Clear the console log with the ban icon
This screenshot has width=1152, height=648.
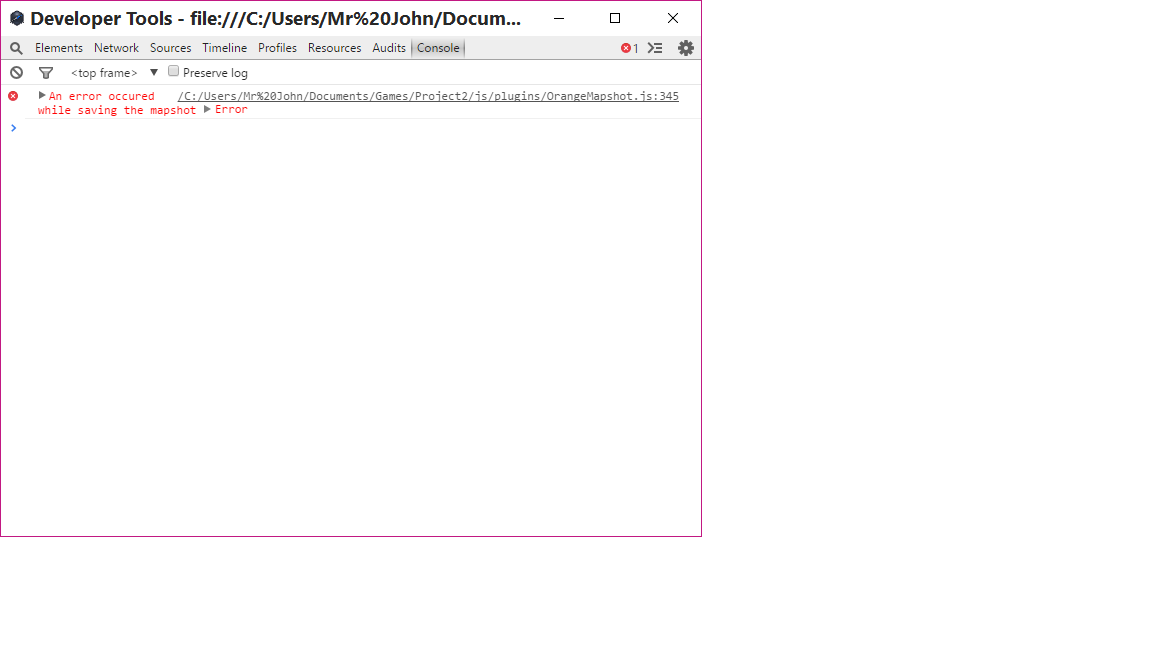[x=16, y=73]
